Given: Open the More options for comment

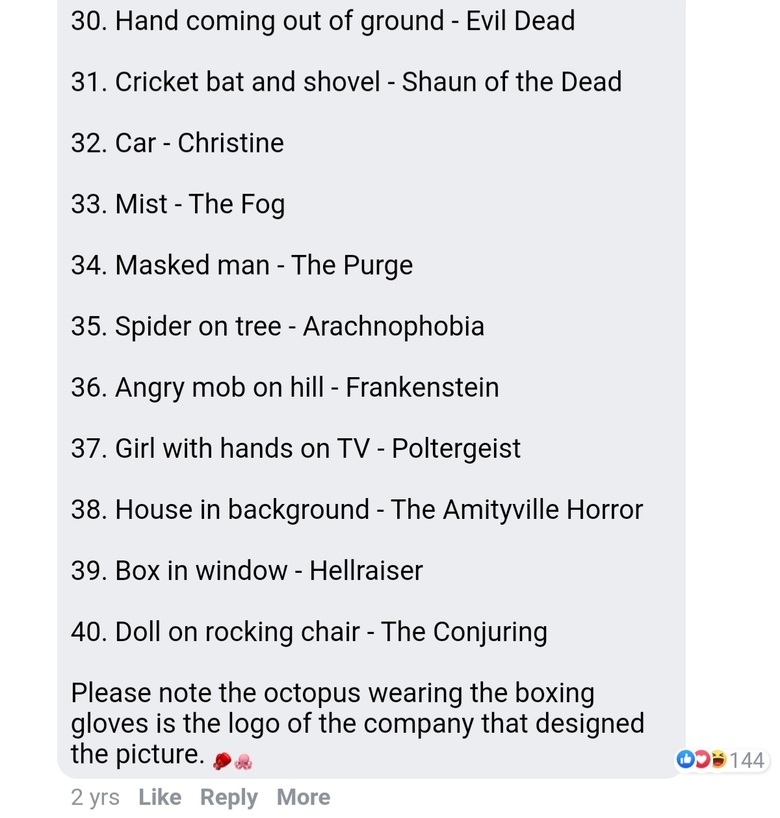Looking at the screenshot, I should (303, 797).
